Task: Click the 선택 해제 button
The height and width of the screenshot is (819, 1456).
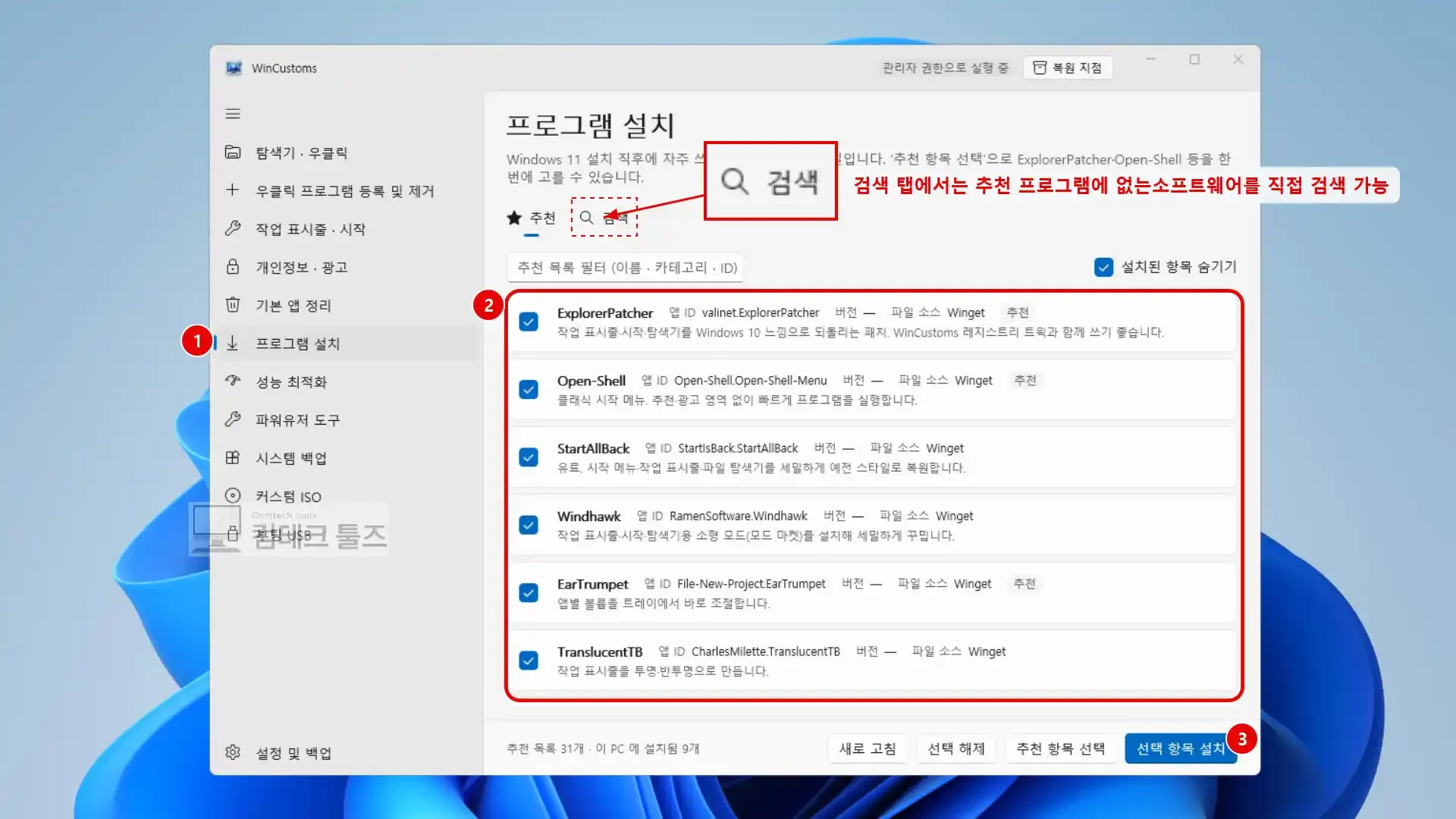Action: point(956,748)
